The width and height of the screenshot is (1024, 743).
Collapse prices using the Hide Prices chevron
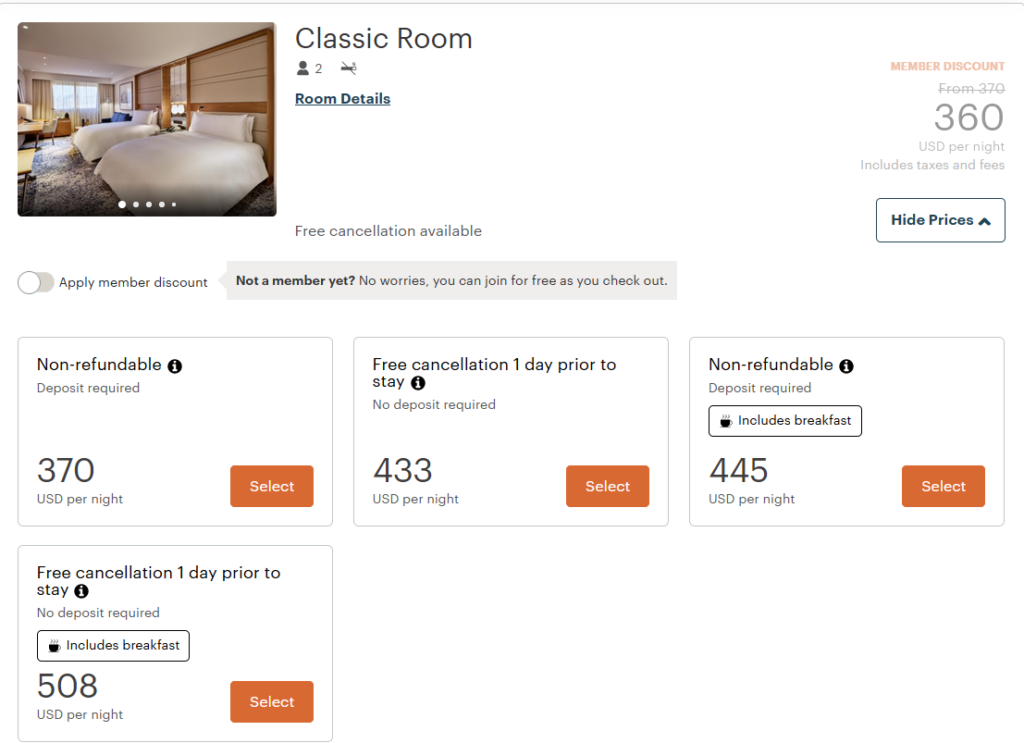(x=985, y=220)
